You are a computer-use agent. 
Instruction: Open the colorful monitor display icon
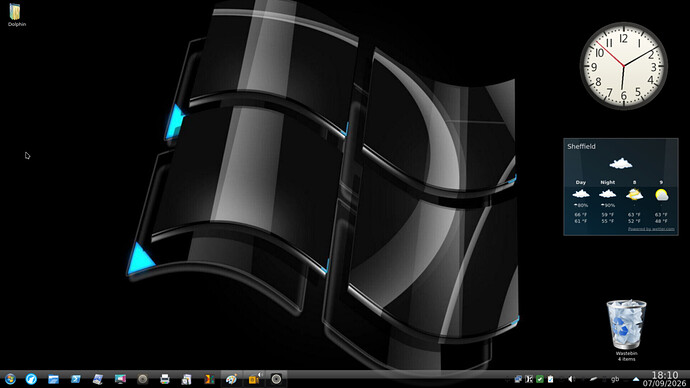tap(120, 379)
